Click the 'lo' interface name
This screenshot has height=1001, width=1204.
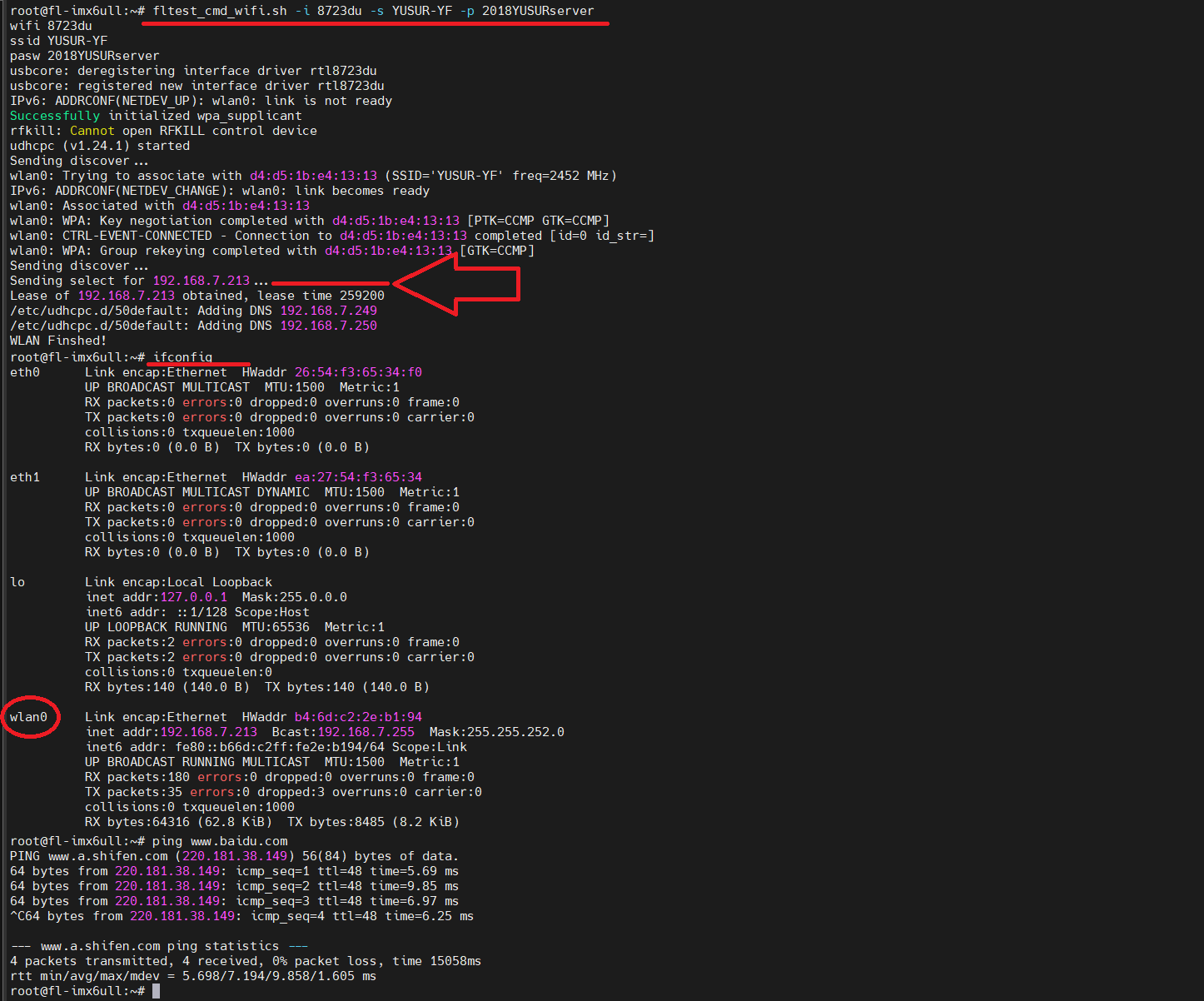pyautogui.click(x=17, y=582)
